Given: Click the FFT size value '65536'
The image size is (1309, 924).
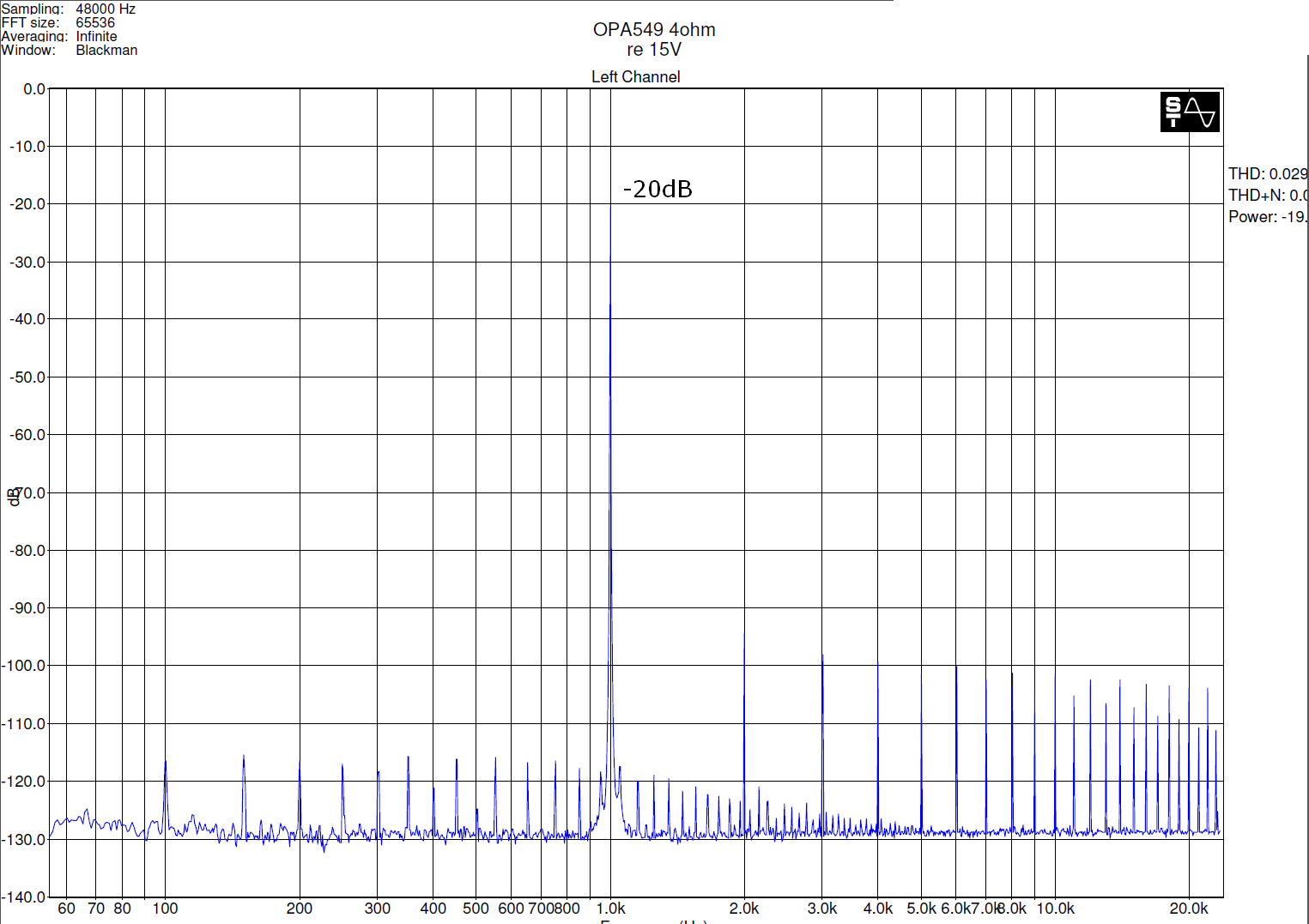Looking at the screenshot, I should (x=95, y=22).
